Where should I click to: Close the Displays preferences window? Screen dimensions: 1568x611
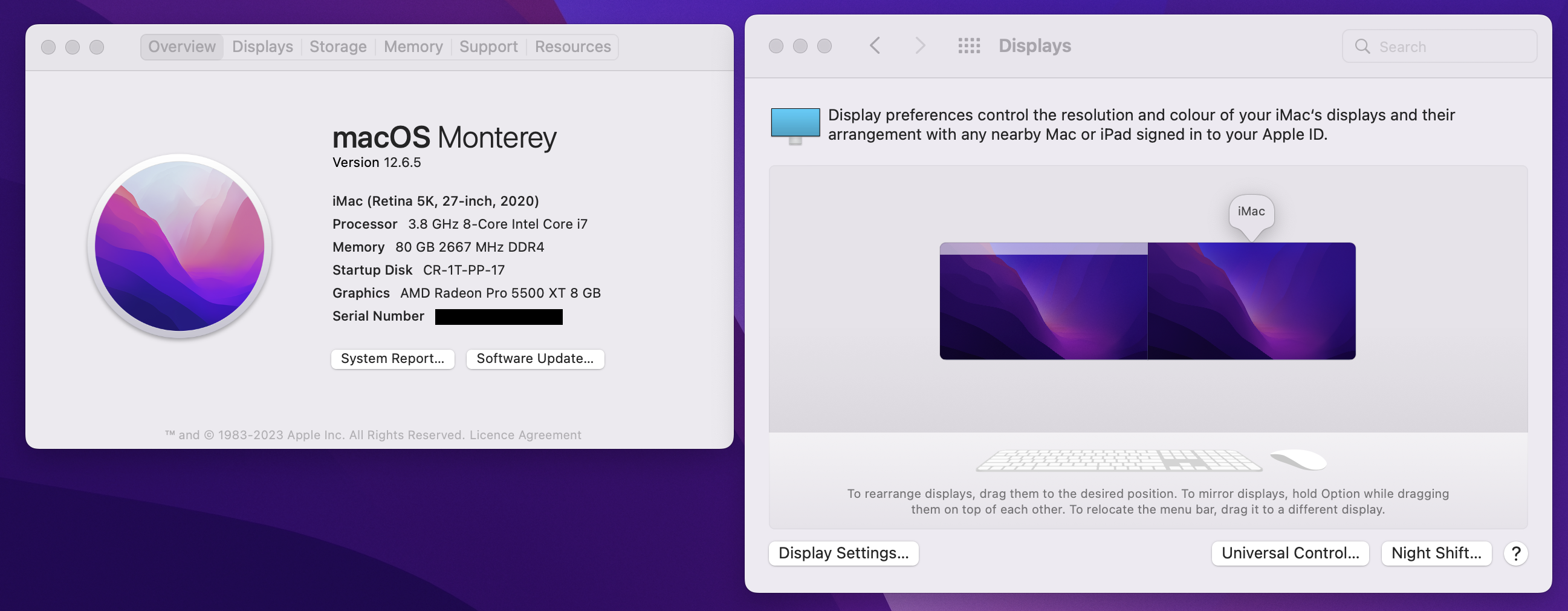[x=776, y=46]
